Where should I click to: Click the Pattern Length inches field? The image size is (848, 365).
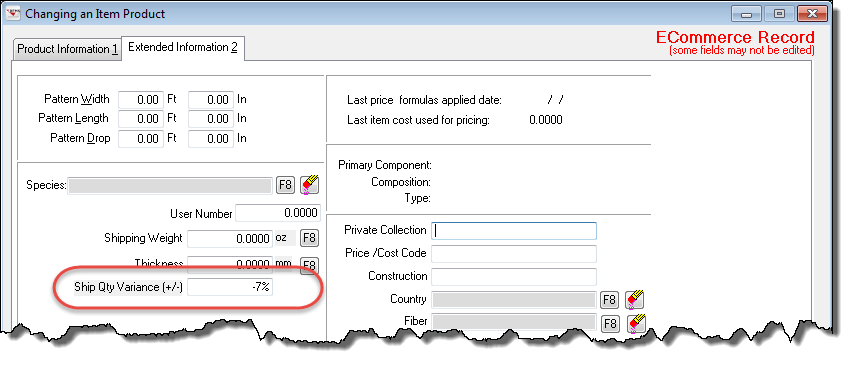pos(211,119)
